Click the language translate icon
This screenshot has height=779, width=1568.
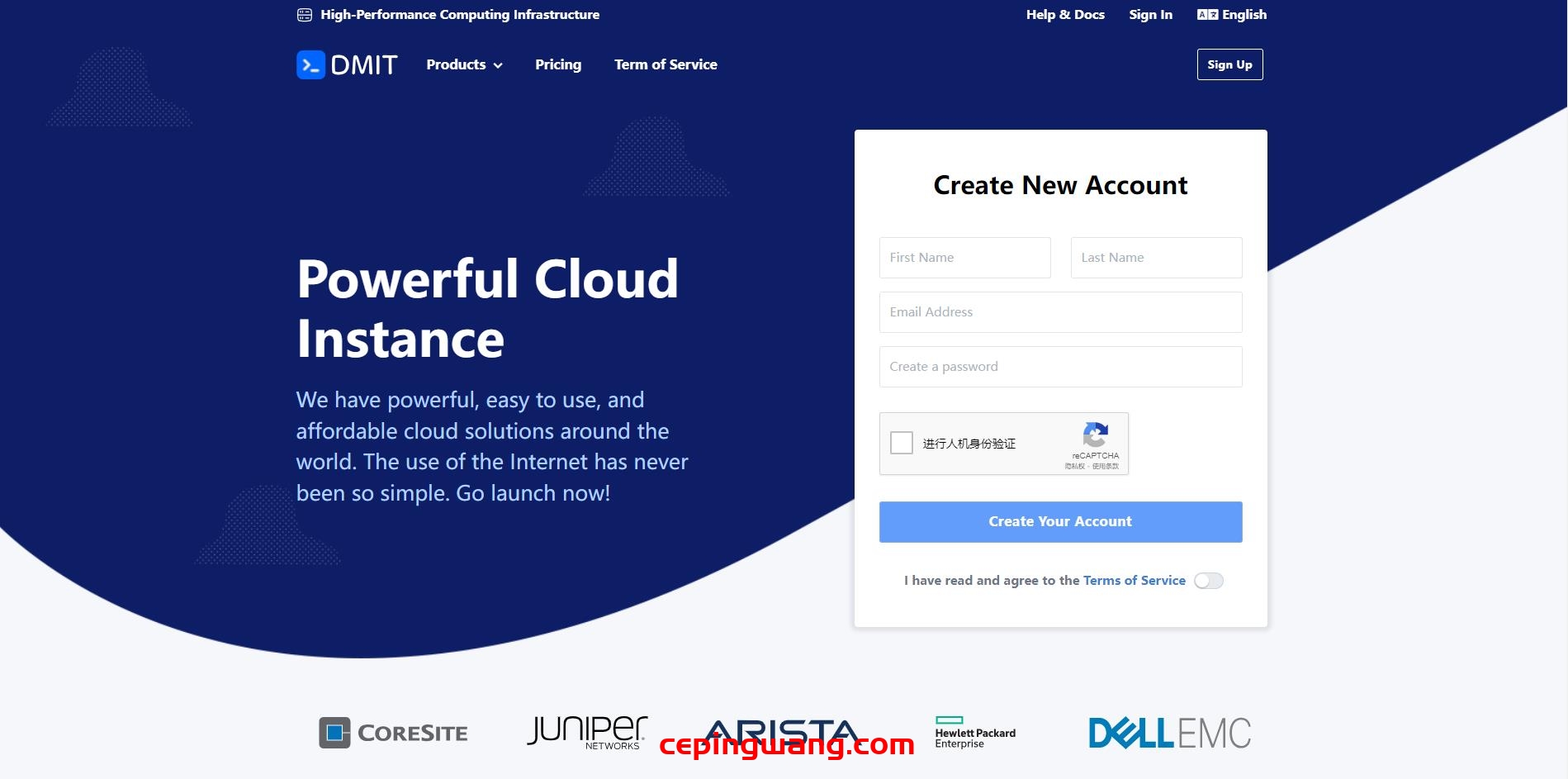tap(1207, 15)
